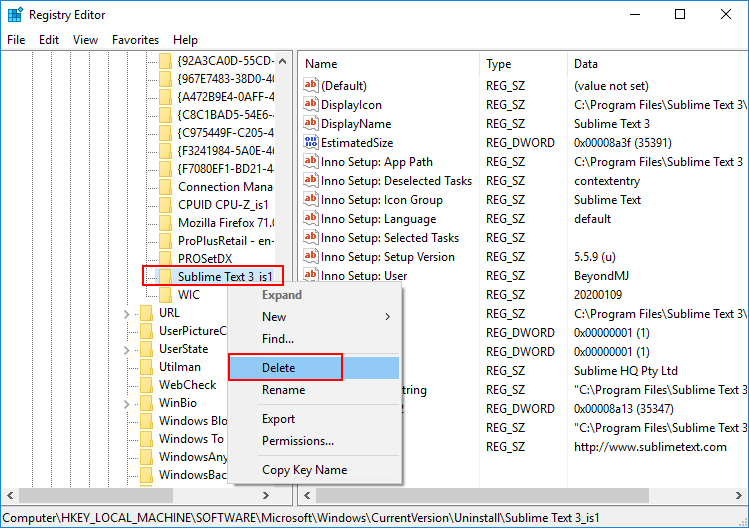Choose Find... from the context menu
The width and height of the screenshot is (749, 528).
click(x=313, y=339)
